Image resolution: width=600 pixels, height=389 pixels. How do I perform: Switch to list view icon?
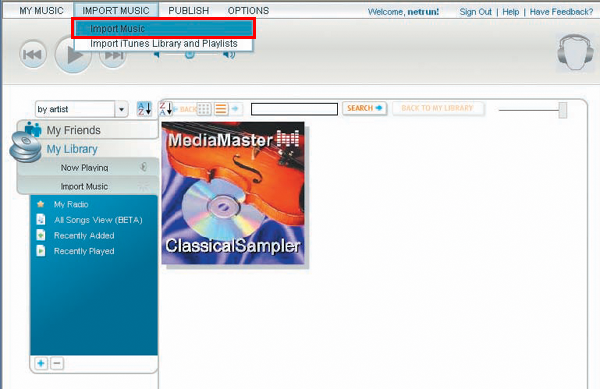tap(221, 109)
